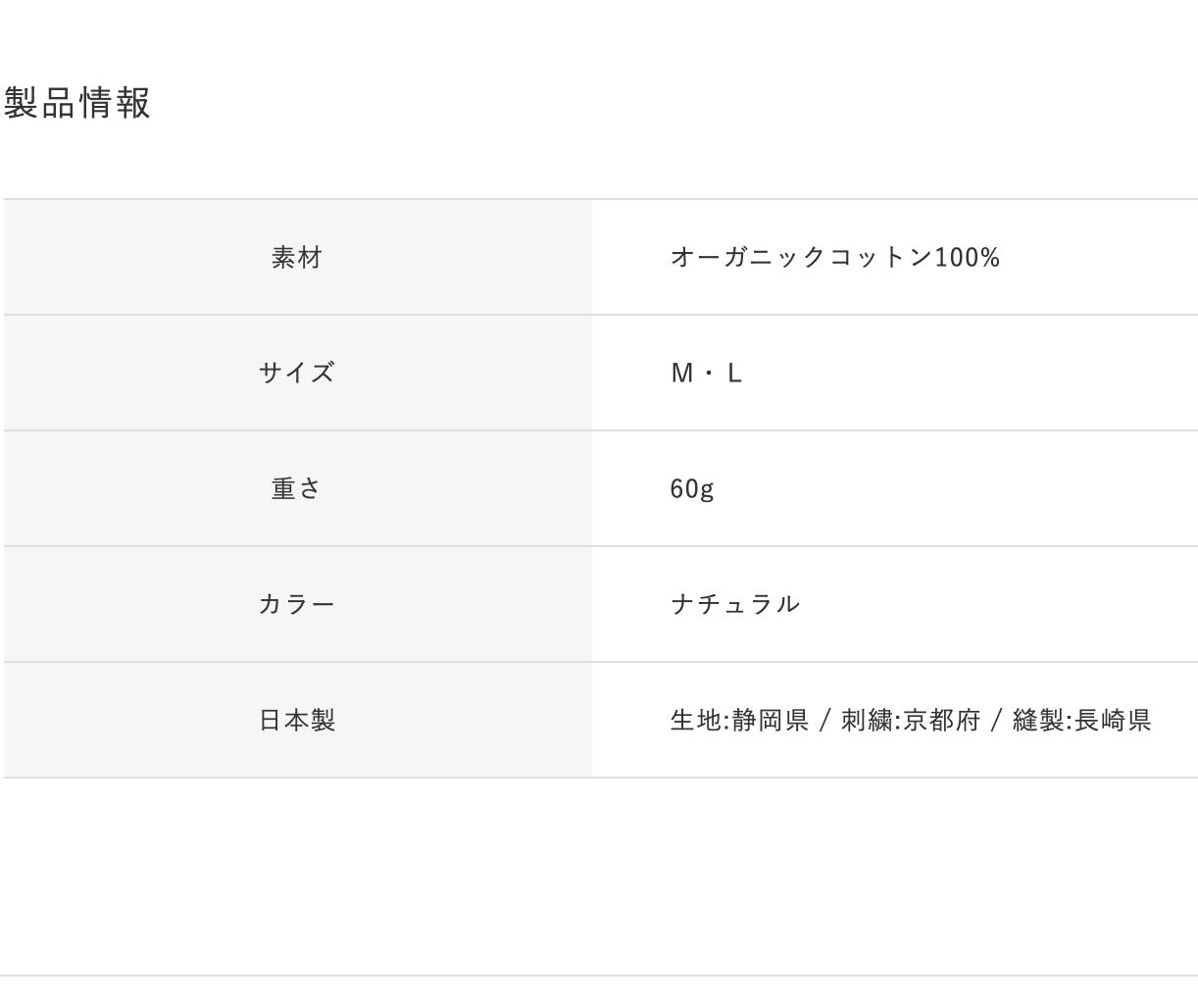1198x1008 pixels.
Task: Select the サイズ label cell
Action: click(x=297, y=374)
